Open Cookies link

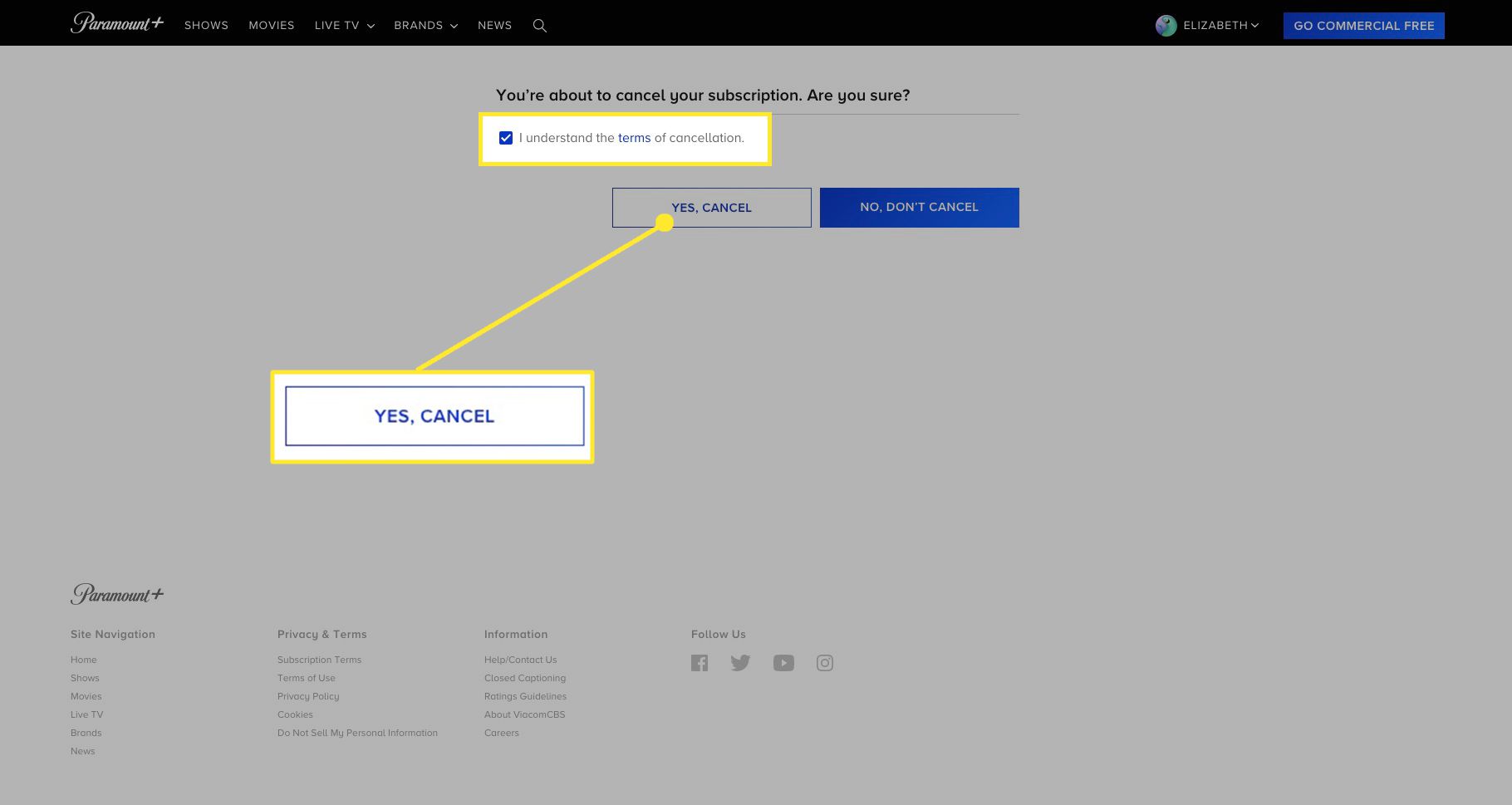[296, 714]
